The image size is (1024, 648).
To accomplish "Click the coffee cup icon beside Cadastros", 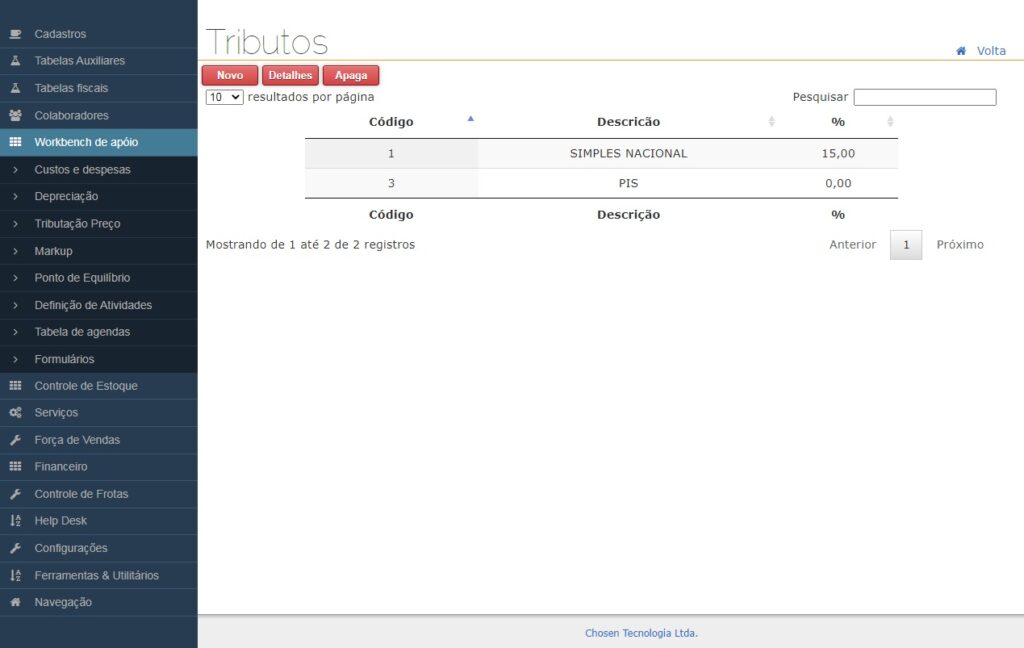I will click(x=15, y=34).
